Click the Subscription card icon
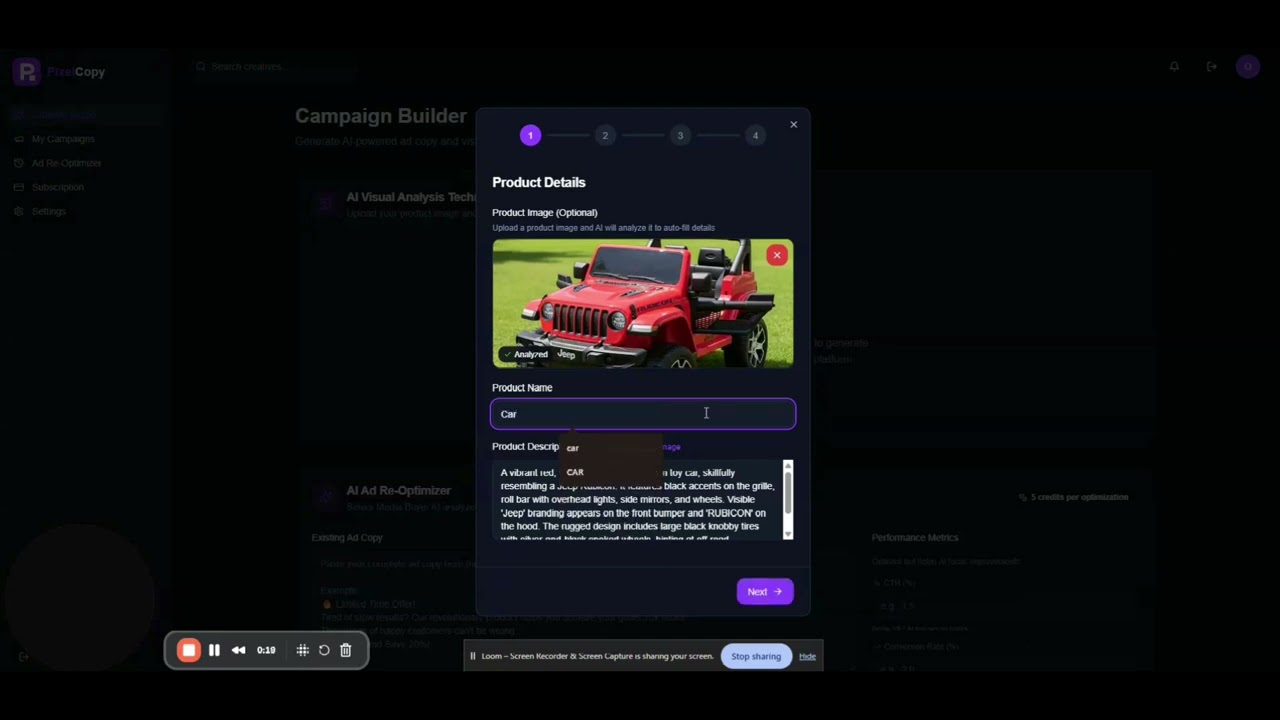The width and height of the screenshot is (1280, 720). (19, 187)
